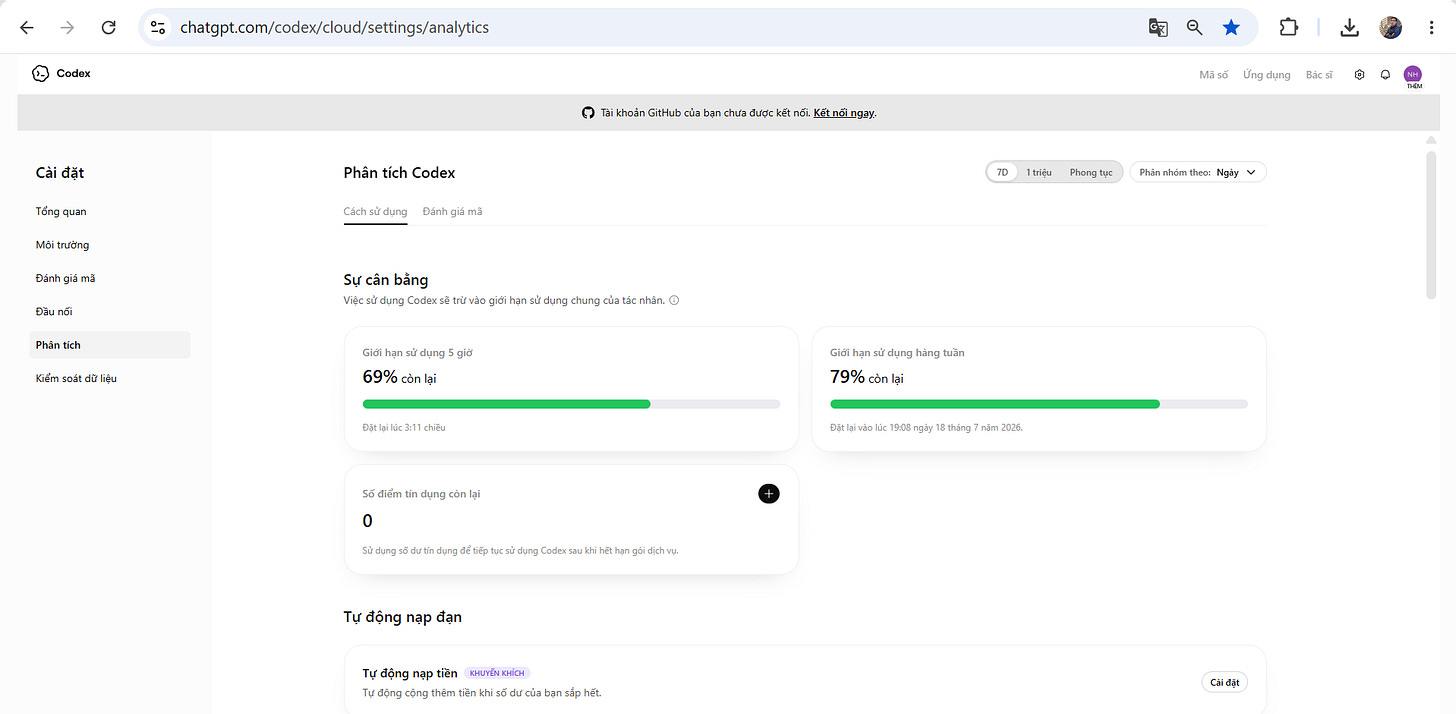Click the KHUYẾN KHÍCH badge

click(497, 673)
